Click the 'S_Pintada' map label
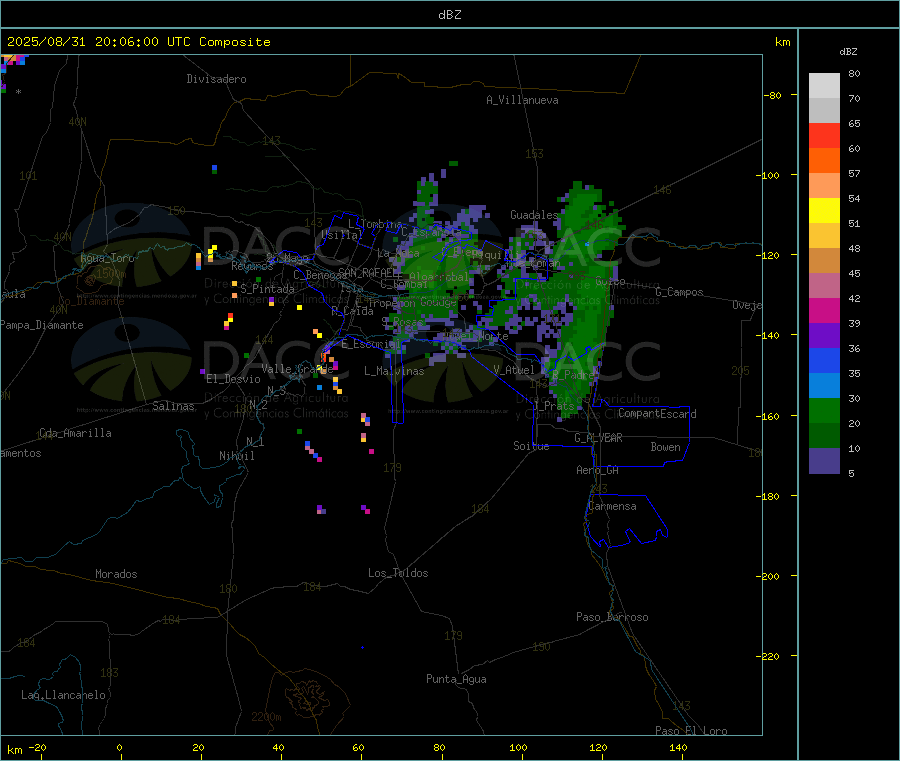Viewport: 900px width, 761px height. [267, 289]
